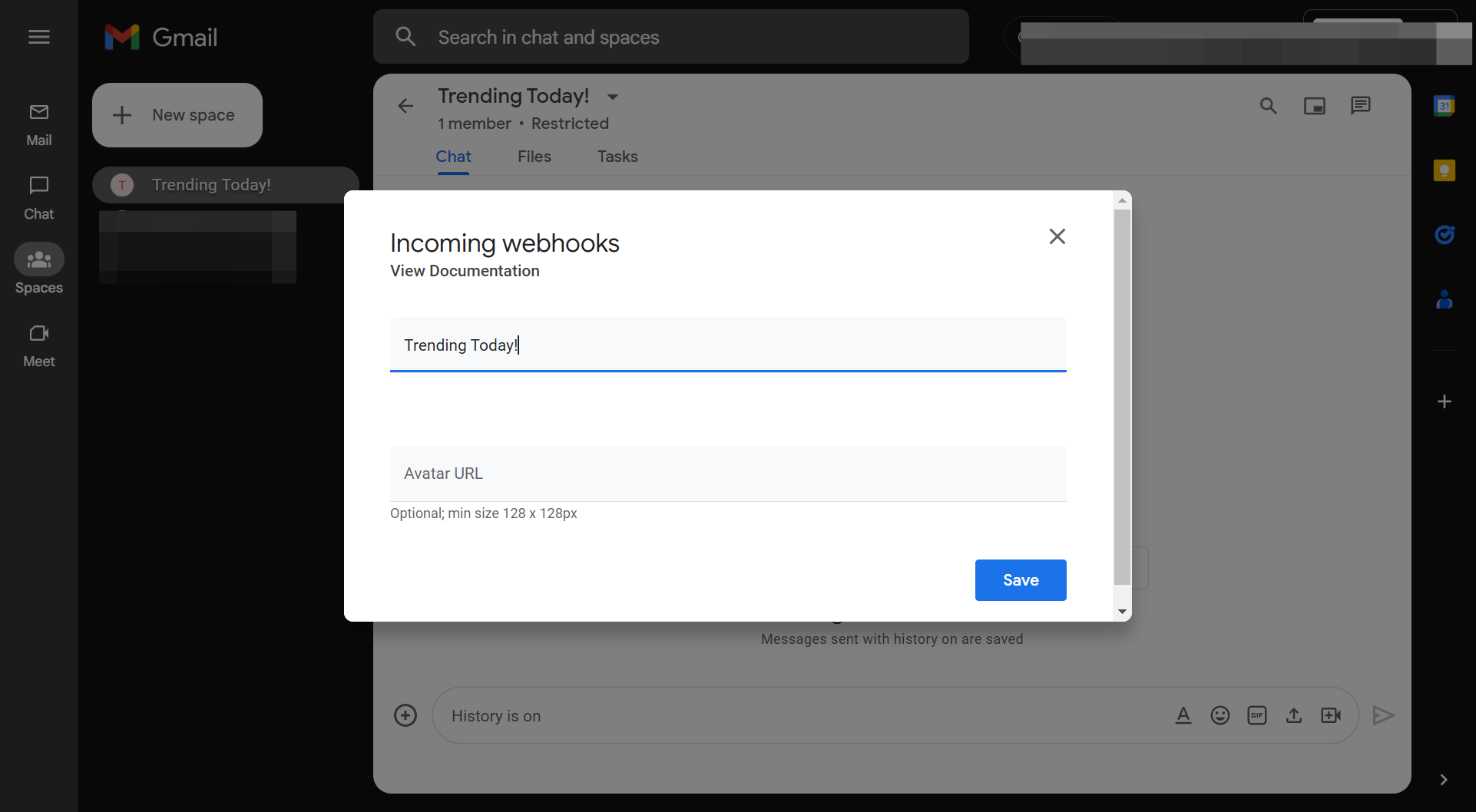Open Mail in the left sidebar

coord(39,124)
